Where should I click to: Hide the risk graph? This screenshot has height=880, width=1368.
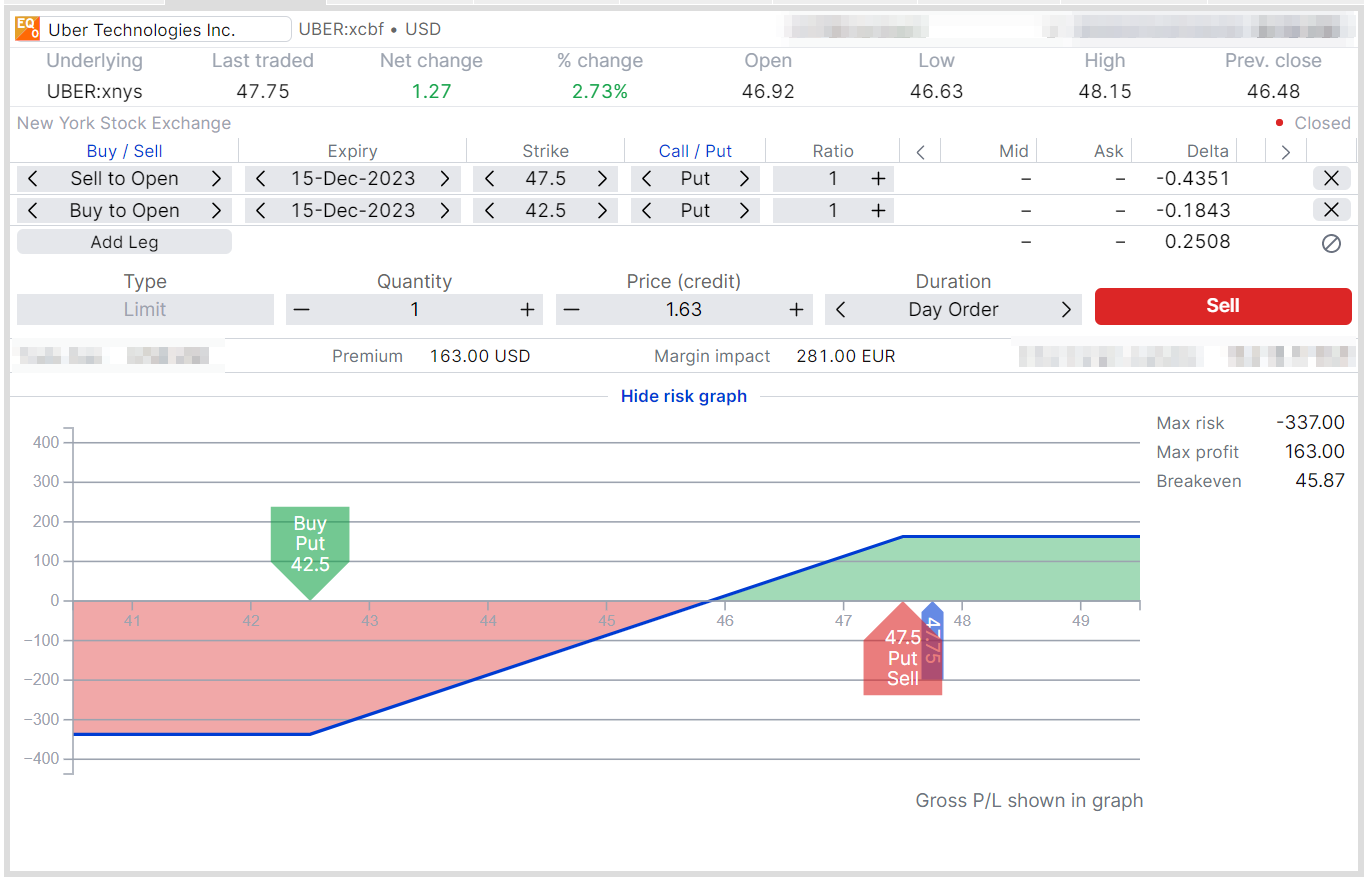click(684, 396)
